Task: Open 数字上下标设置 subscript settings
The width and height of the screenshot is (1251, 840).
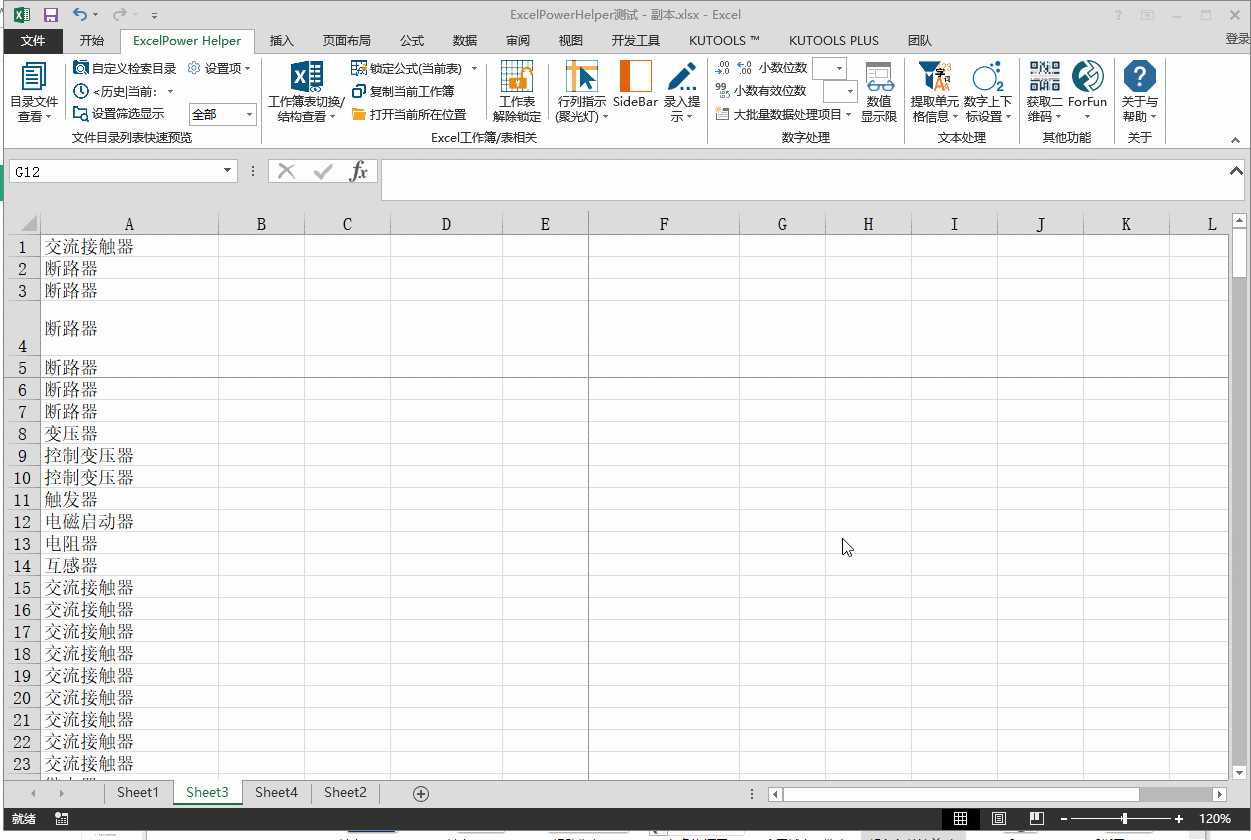Action: point(988,92)
